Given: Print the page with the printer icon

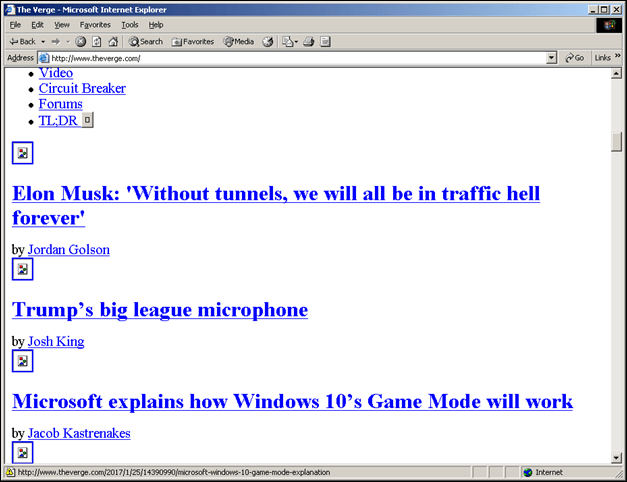Looking at the screenshot, I should click(308, 42).
